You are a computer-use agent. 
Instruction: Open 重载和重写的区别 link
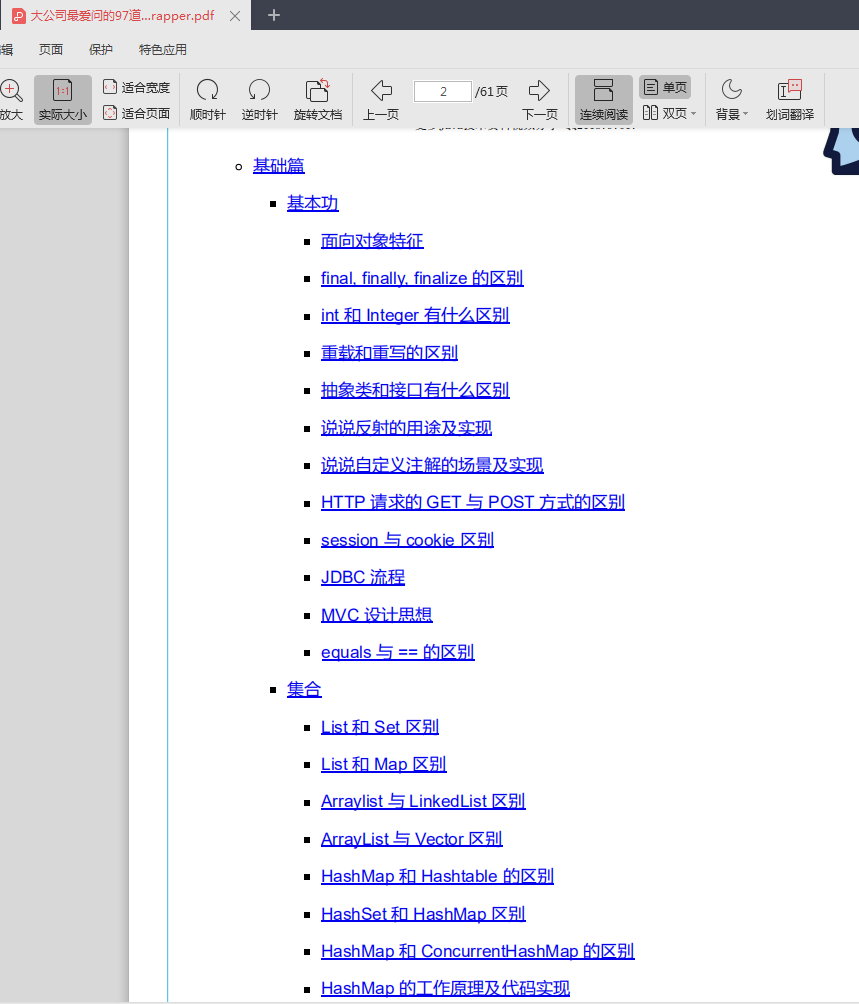pyautogui.click(x=389, y=353)
